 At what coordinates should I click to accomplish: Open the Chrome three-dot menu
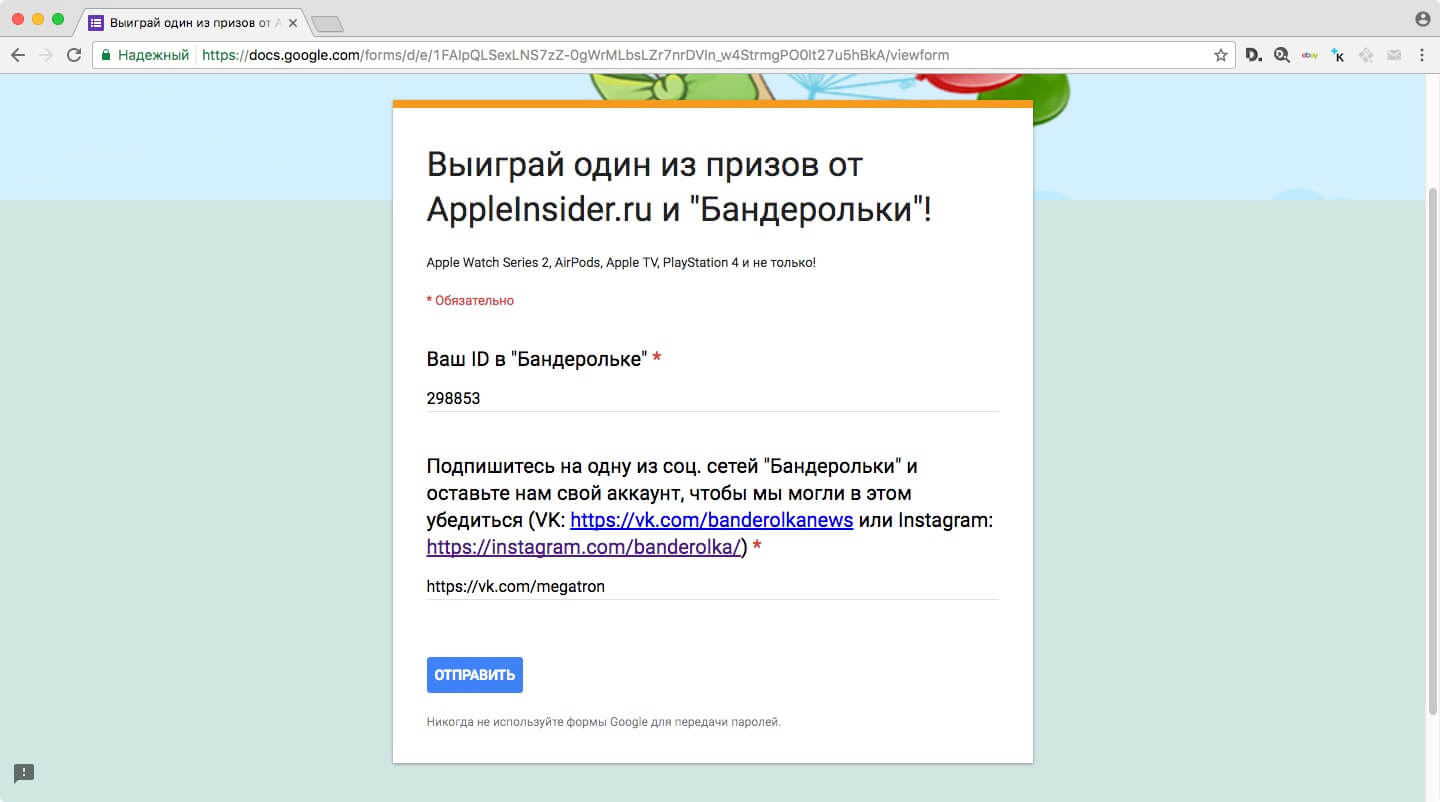click(x=1422, y=56)
